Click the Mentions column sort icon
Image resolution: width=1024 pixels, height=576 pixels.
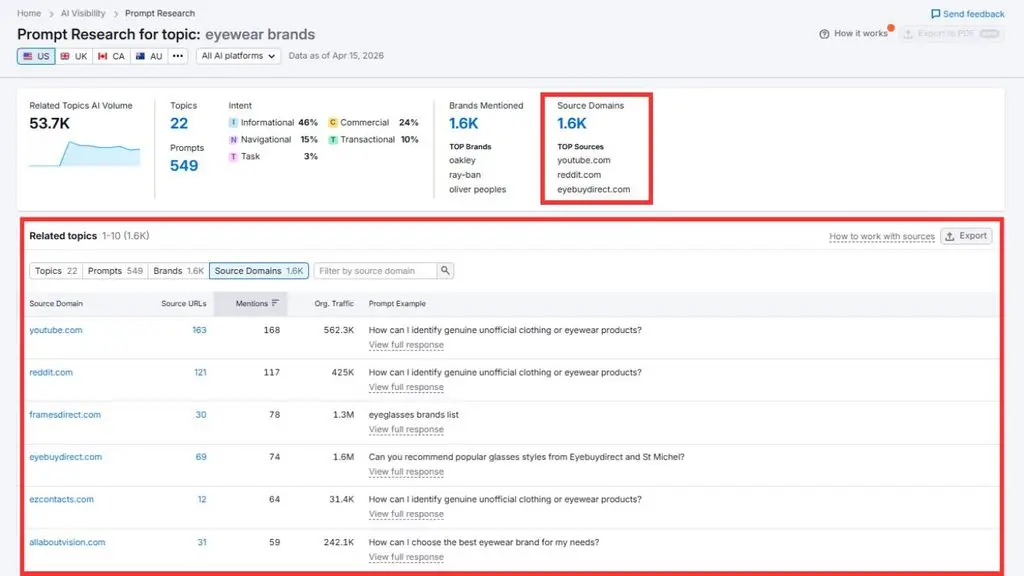(x=276, y=303)
